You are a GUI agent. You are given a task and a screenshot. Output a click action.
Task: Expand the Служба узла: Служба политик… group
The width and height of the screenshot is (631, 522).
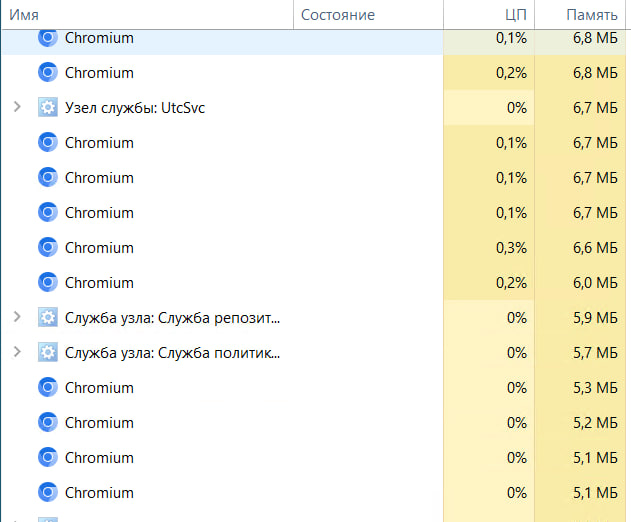16,353
